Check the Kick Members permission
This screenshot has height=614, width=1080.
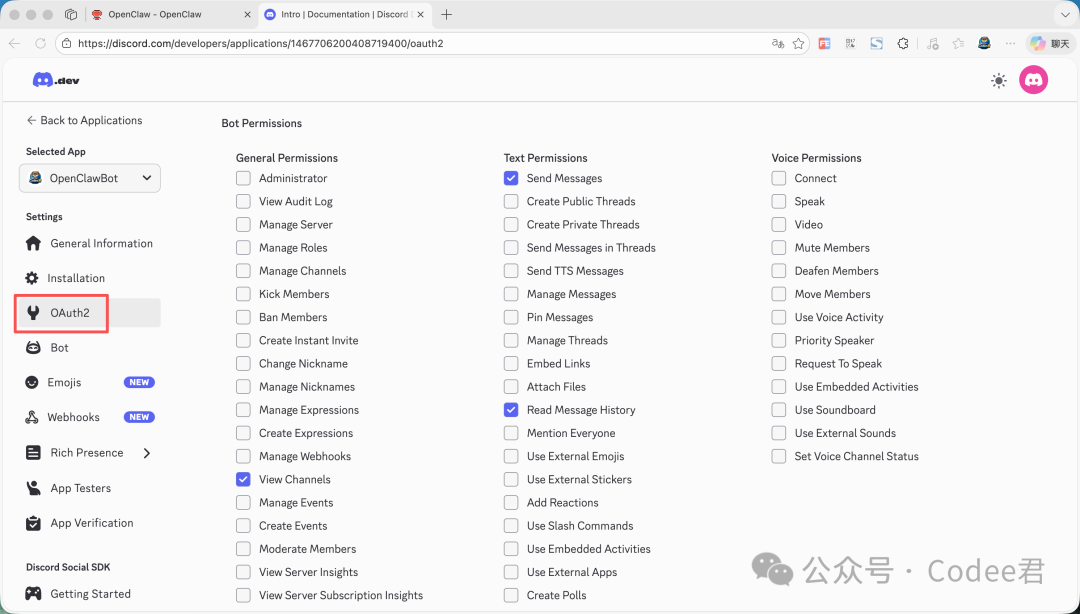click(243, 294)
